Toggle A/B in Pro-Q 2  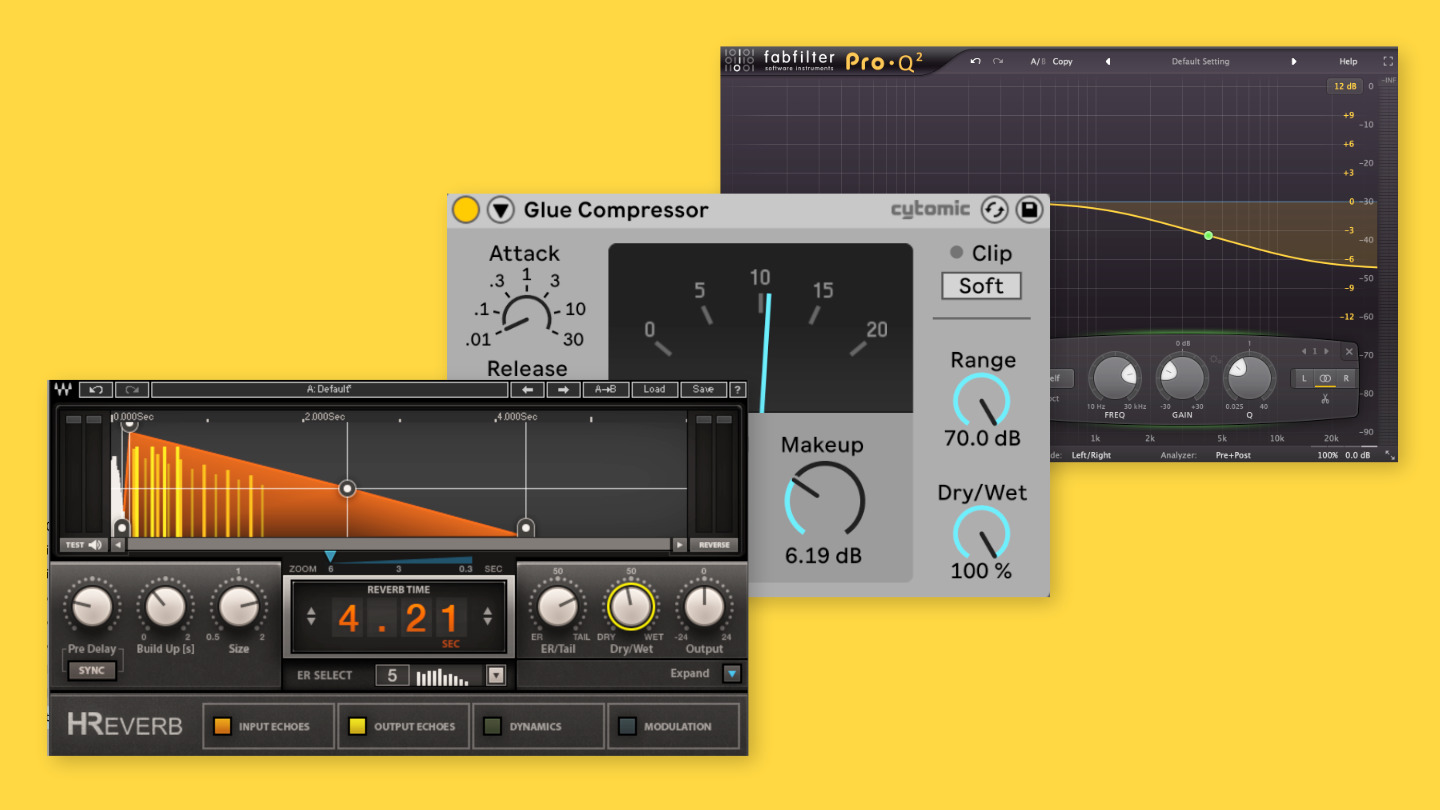click(x=1037, y=61)
